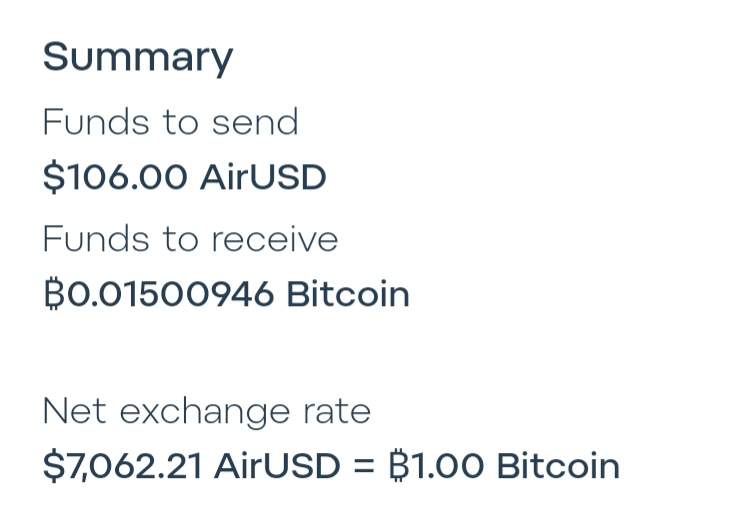Select Bitcoin in the exchange rate line
This screenshot has width=730, height=506.
(x=558, y=466)
